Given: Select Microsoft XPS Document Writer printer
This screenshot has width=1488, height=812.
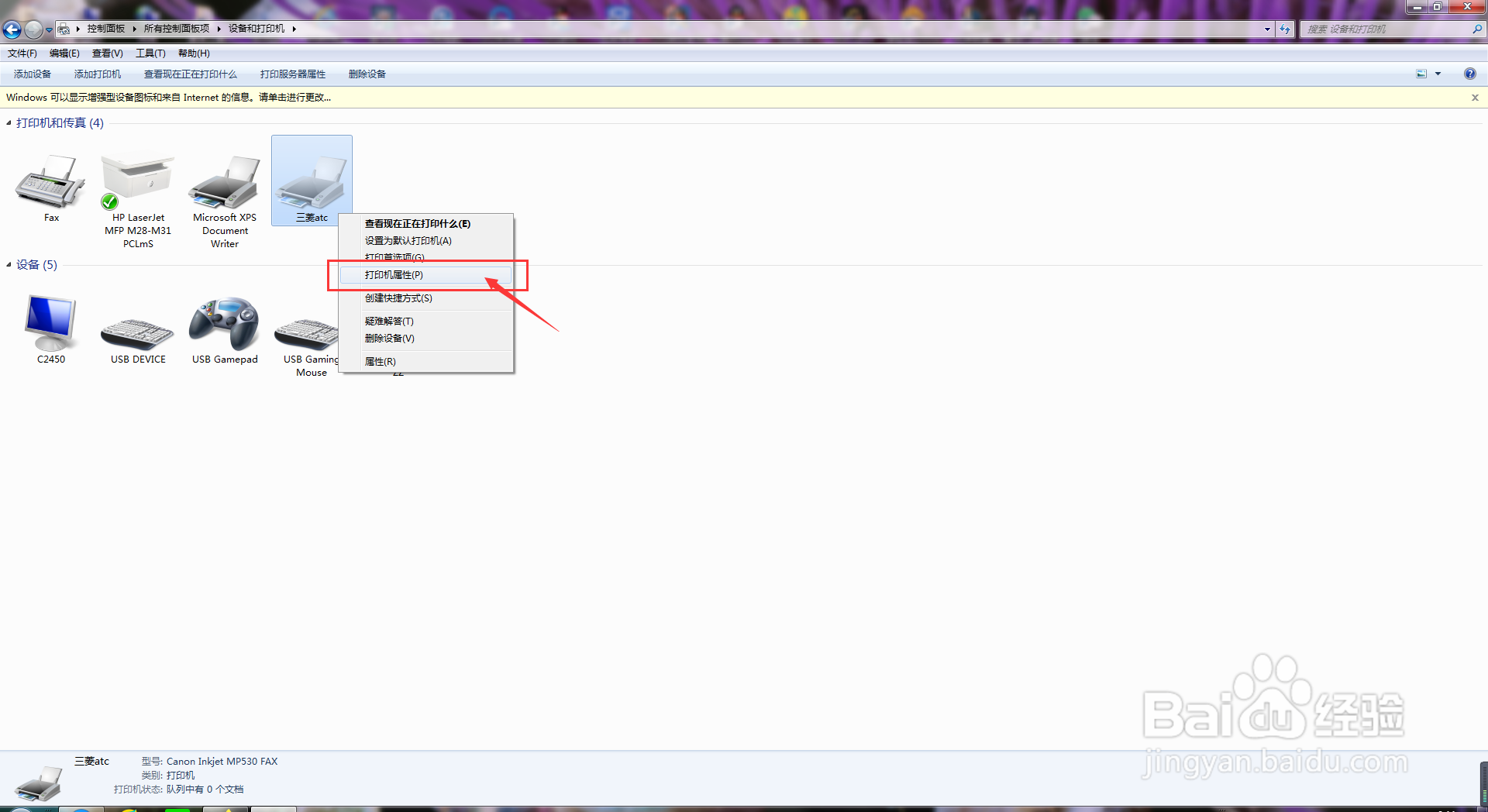Looking at the screenshot, I should (x=225, y=181).
